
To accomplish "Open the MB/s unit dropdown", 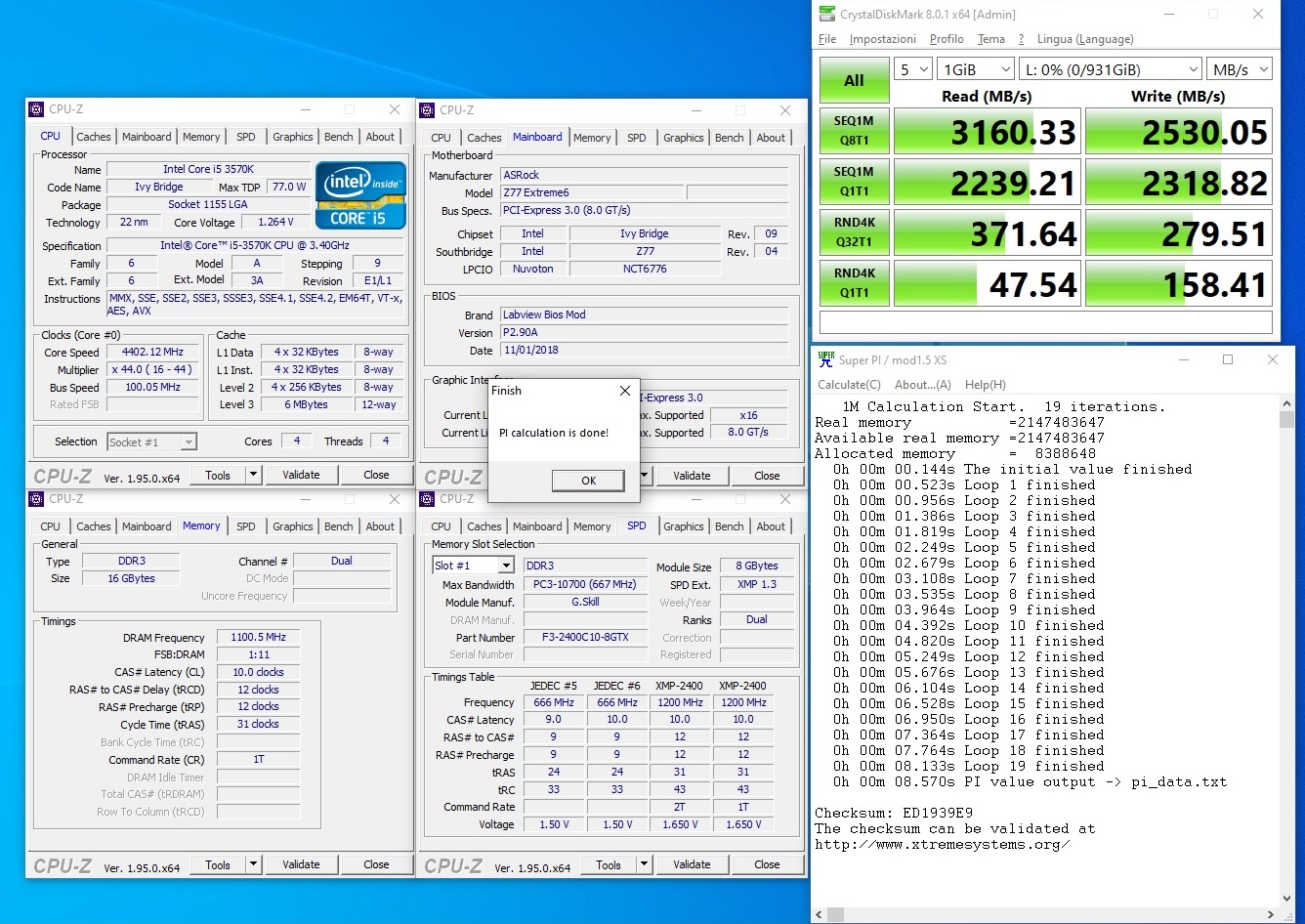I will pos(1239,69).
